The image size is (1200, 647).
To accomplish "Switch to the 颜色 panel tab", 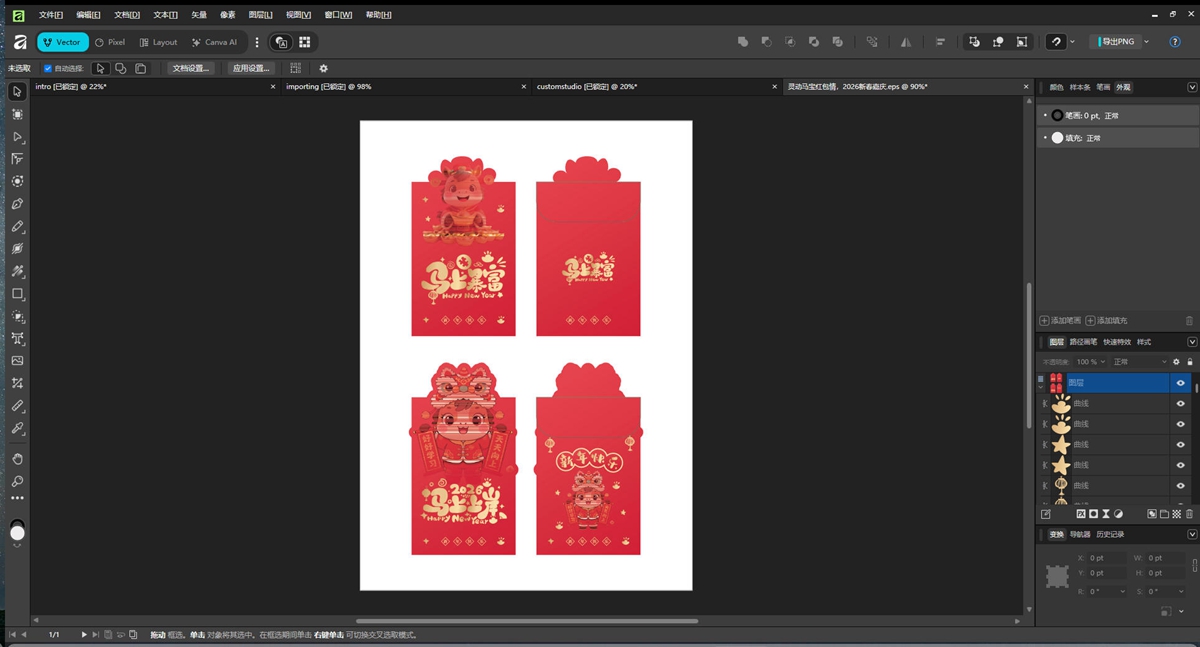I will [1057, 88].
